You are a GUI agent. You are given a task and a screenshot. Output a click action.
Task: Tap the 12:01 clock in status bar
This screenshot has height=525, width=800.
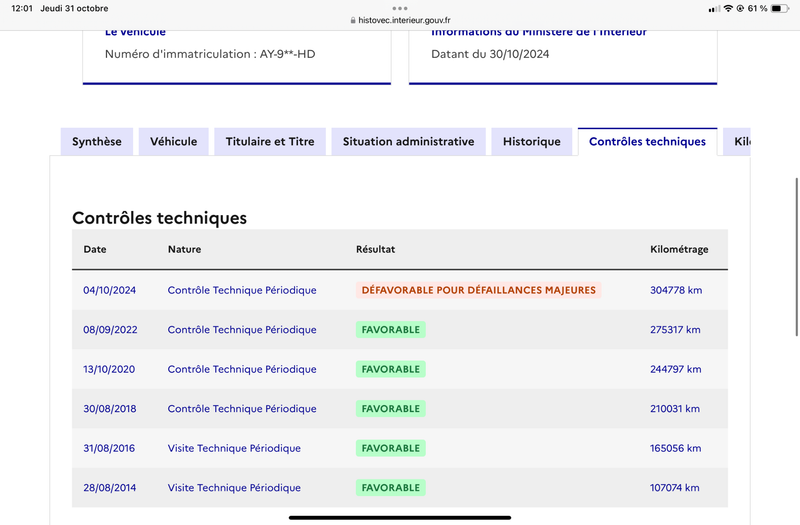pyautogui.click(x=22, y=8)
